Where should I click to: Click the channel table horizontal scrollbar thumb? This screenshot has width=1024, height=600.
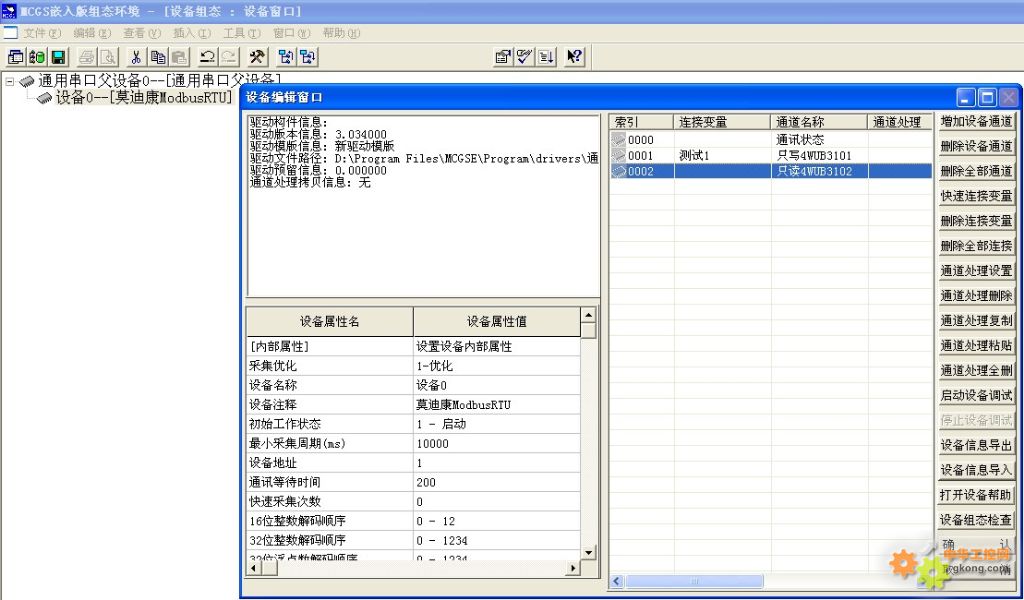(x=694, y=580)
